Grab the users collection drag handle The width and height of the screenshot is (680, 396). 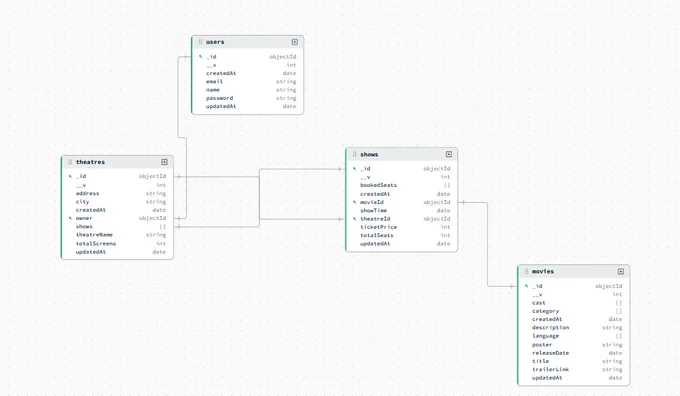tap(200, 42)
